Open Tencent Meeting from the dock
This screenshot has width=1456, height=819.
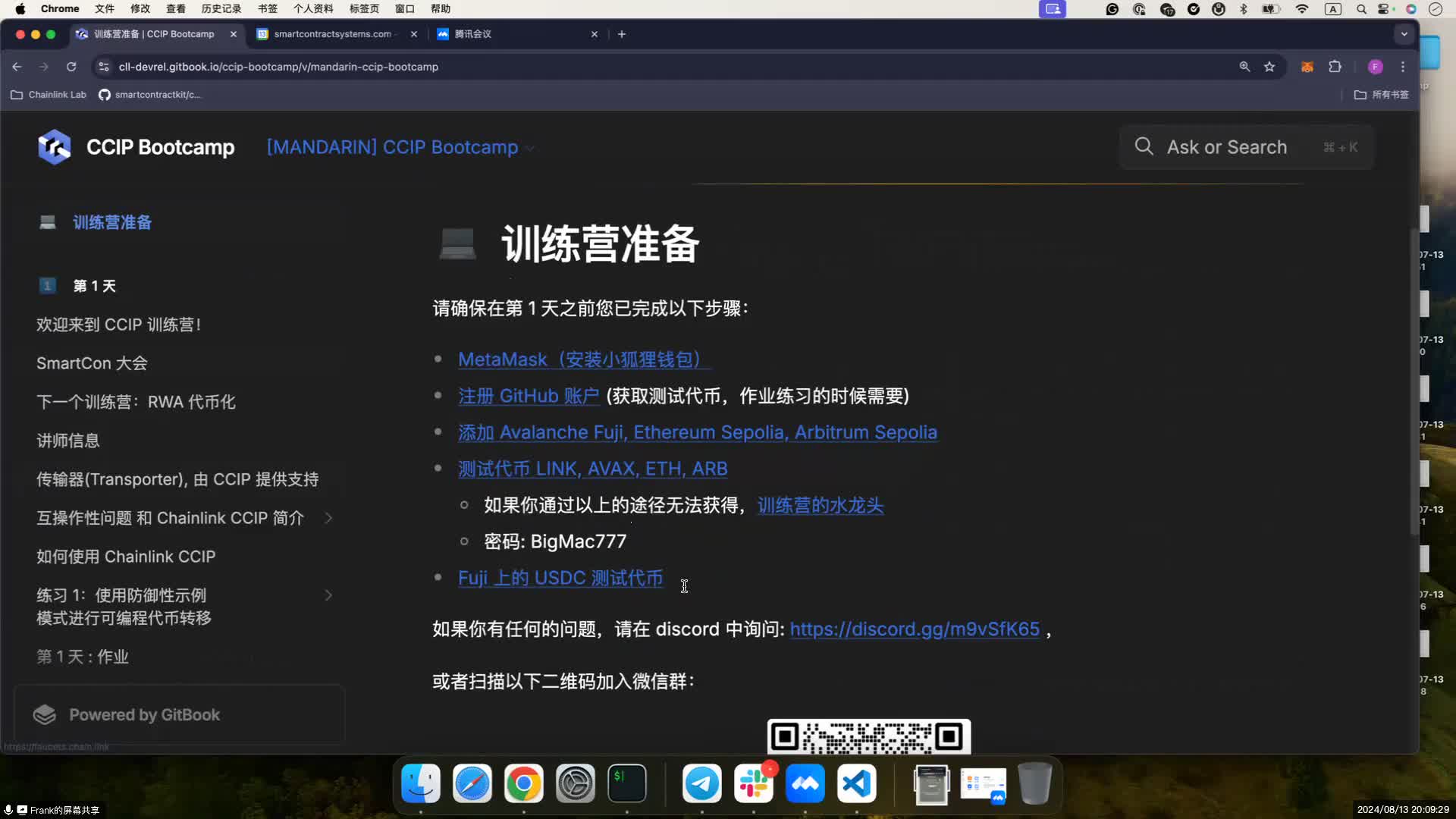pyautogui.click(x=805, y=783)
